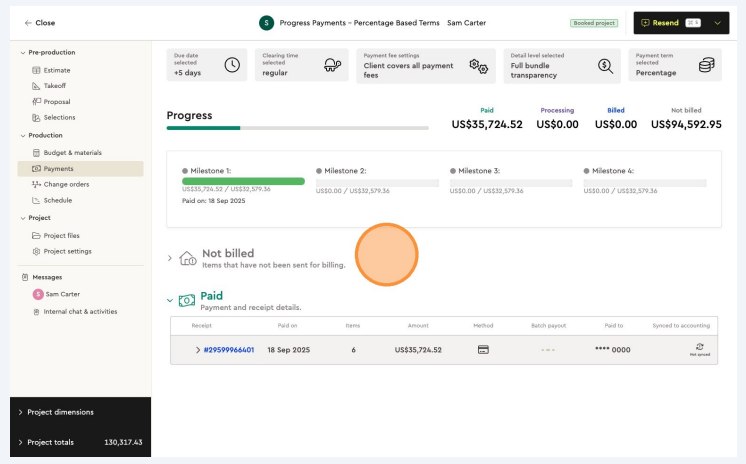Click the Payment term coins icon
The image size is (746, 464).
706,66
